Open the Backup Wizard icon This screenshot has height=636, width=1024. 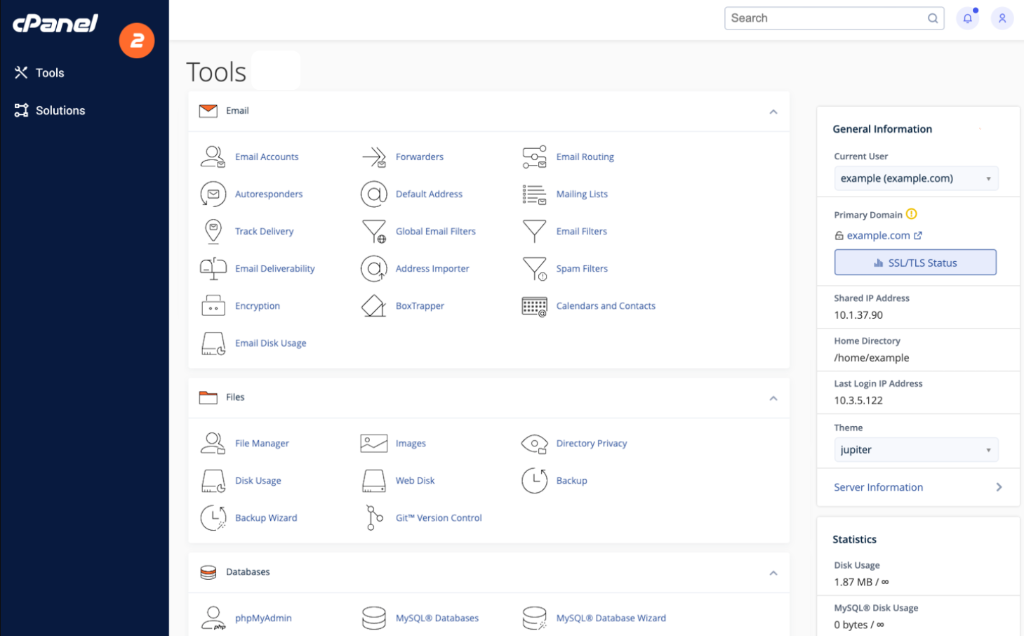(x=213, y=518)
